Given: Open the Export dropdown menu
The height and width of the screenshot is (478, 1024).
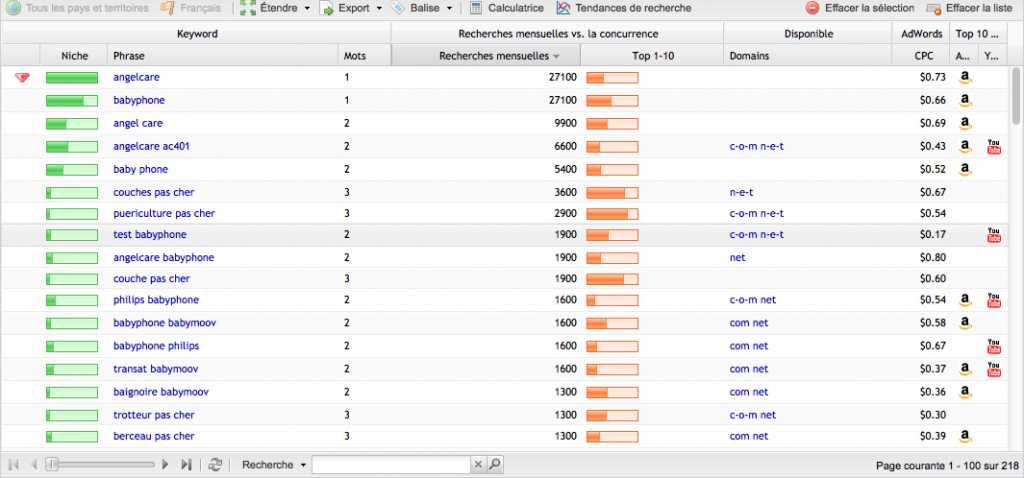Looking at the screenshot, I should pos(351,8).
